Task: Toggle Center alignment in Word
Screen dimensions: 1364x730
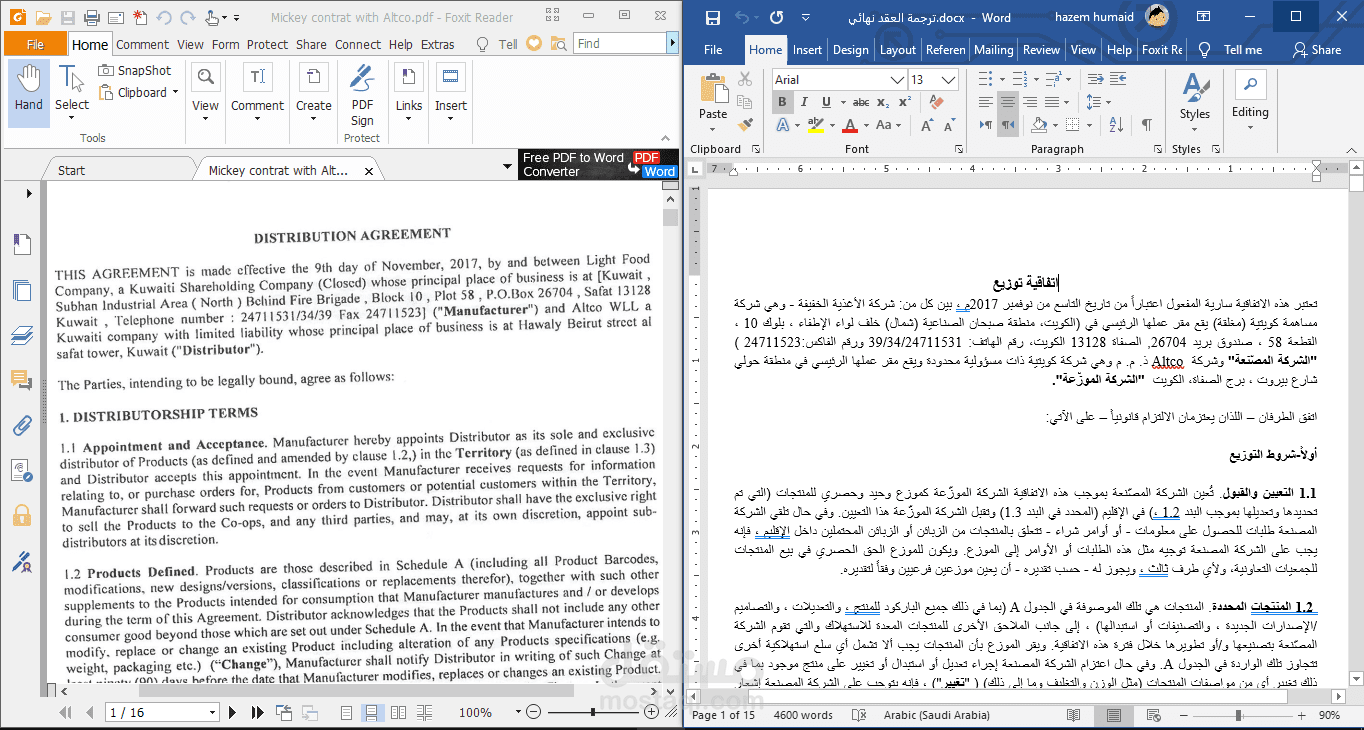Action: 1007,102
